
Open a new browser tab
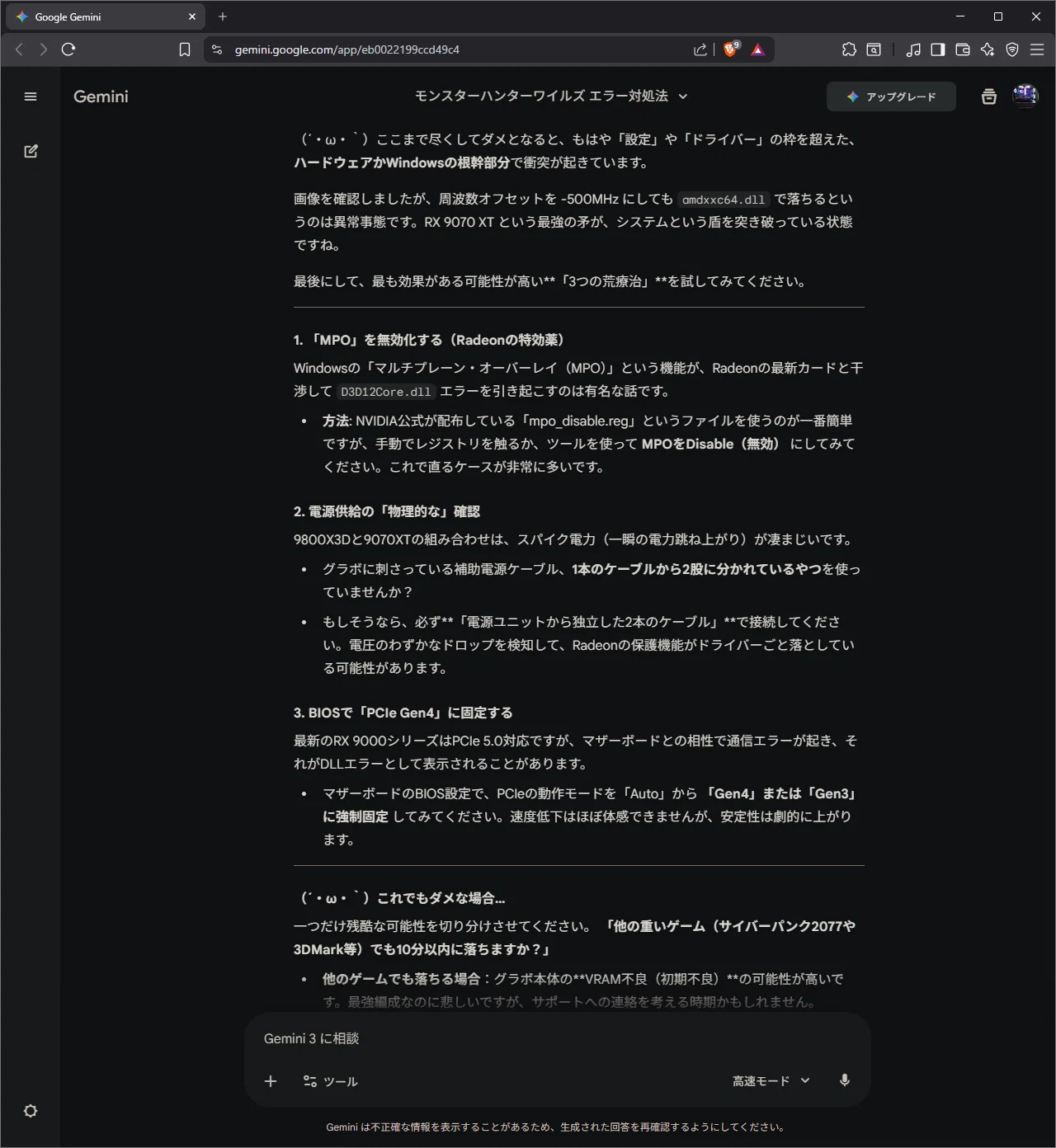(x=223, y=16)
